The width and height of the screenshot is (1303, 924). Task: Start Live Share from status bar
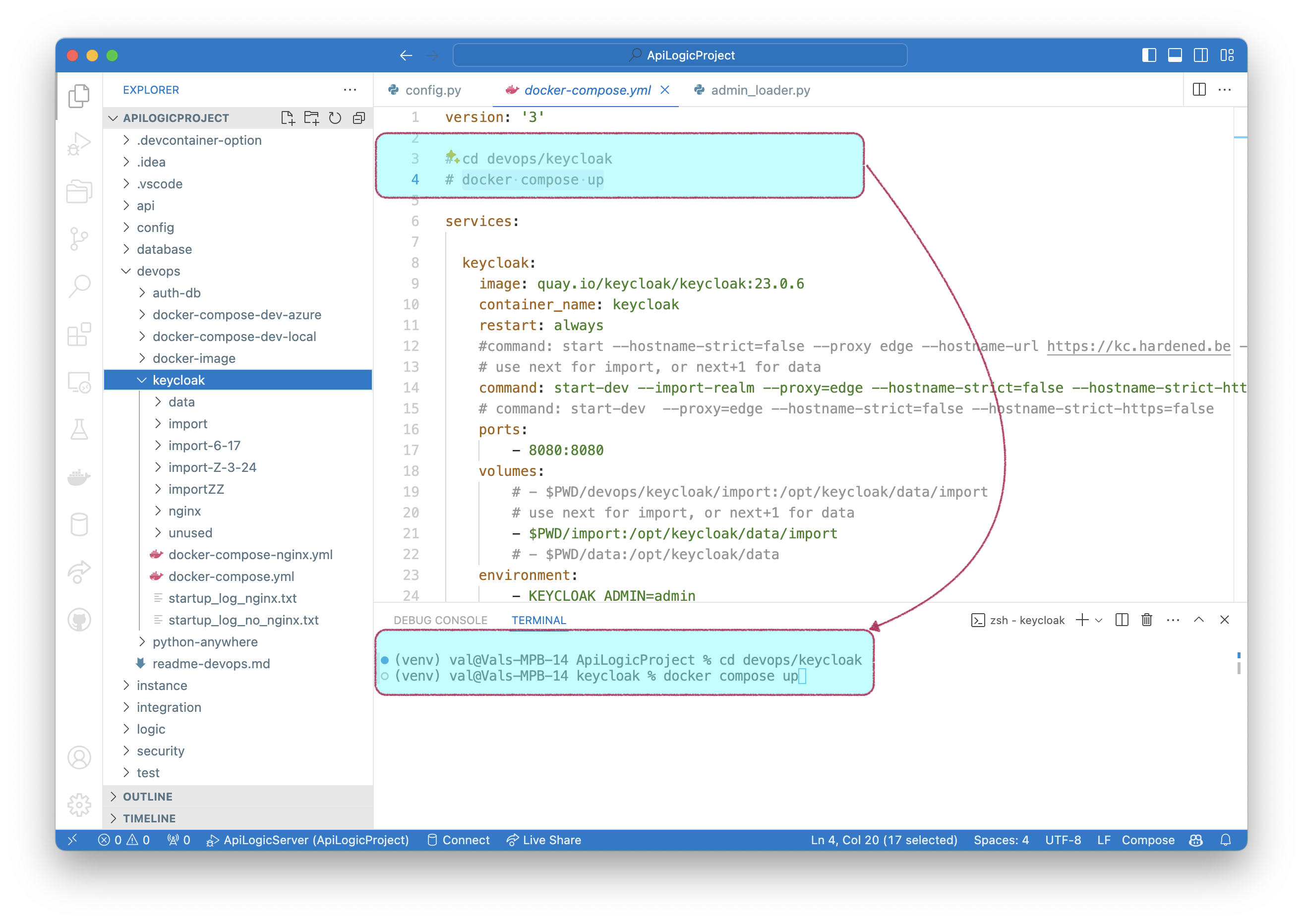(544, 840)
